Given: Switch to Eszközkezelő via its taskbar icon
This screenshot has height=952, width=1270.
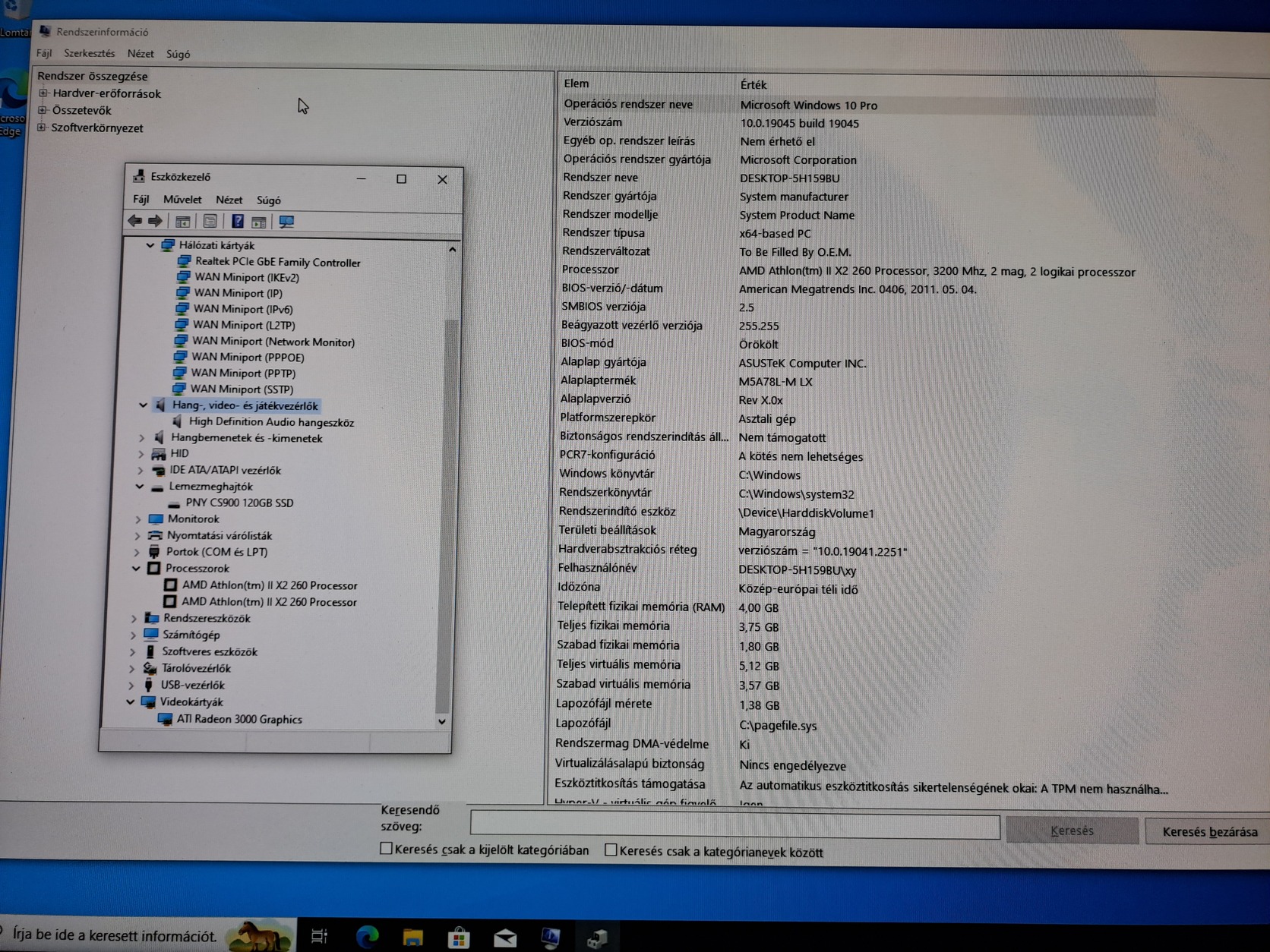Looking at the screenshot, I should (x=597, y=939).
